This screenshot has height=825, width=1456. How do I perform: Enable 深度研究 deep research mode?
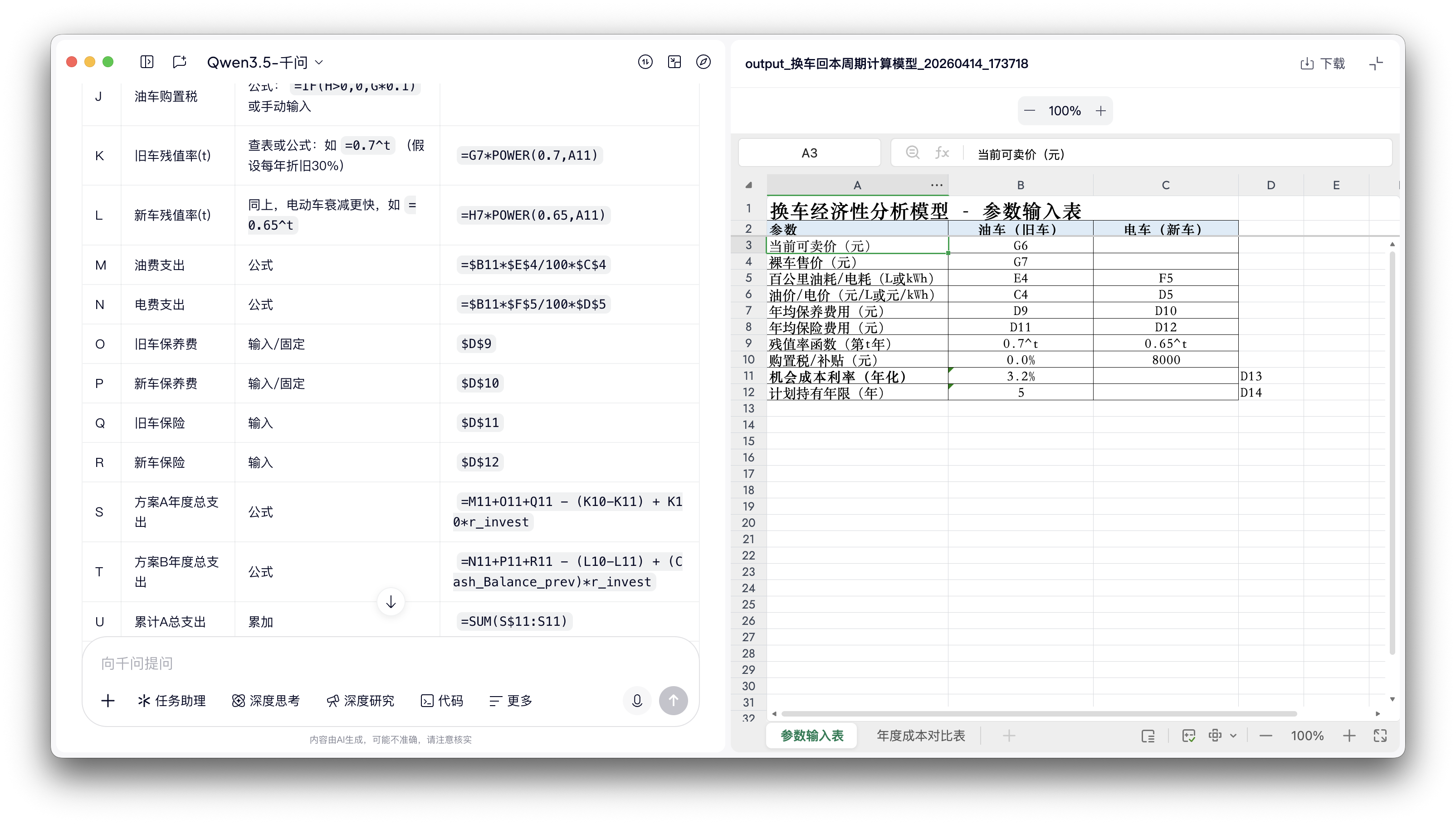point(360,701)
